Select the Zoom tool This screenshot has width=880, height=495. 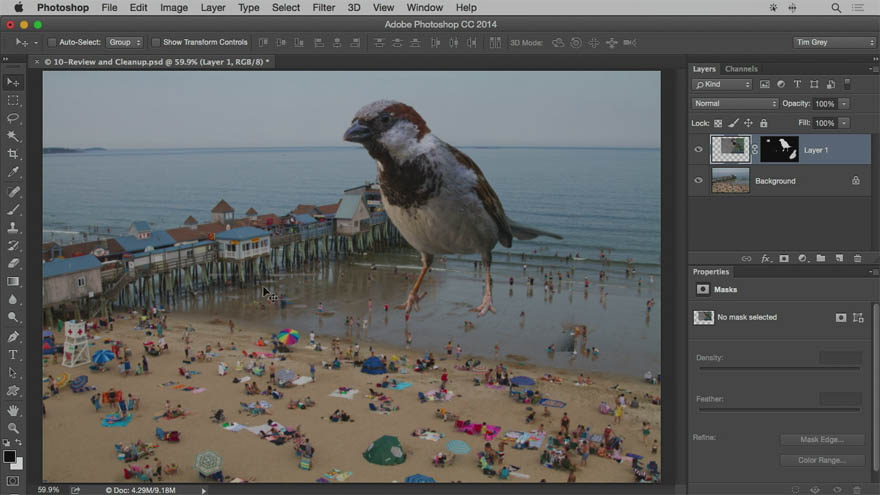(13, 429)
